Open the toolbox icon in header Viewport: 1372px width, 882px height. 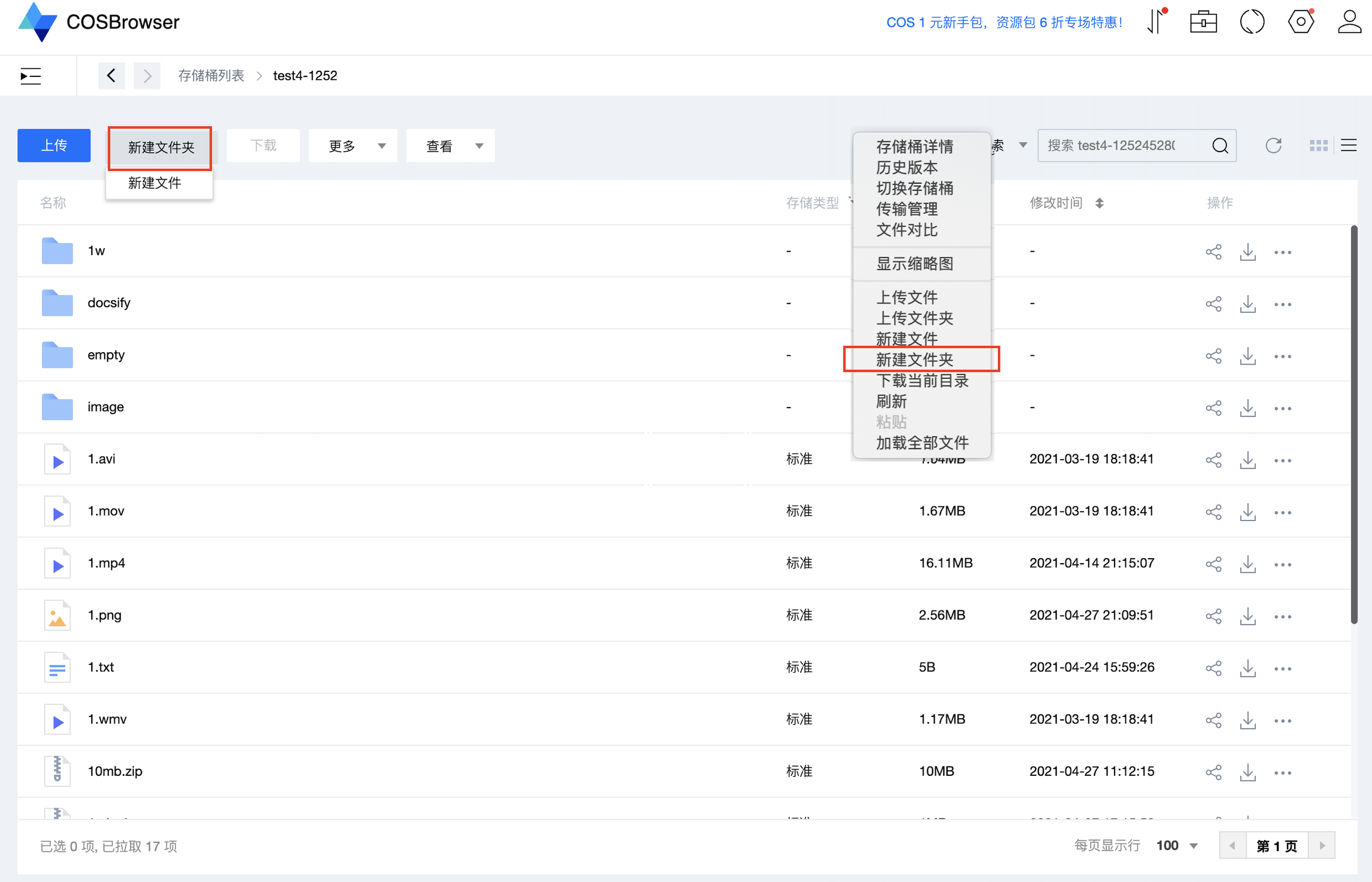(1203, 22)
